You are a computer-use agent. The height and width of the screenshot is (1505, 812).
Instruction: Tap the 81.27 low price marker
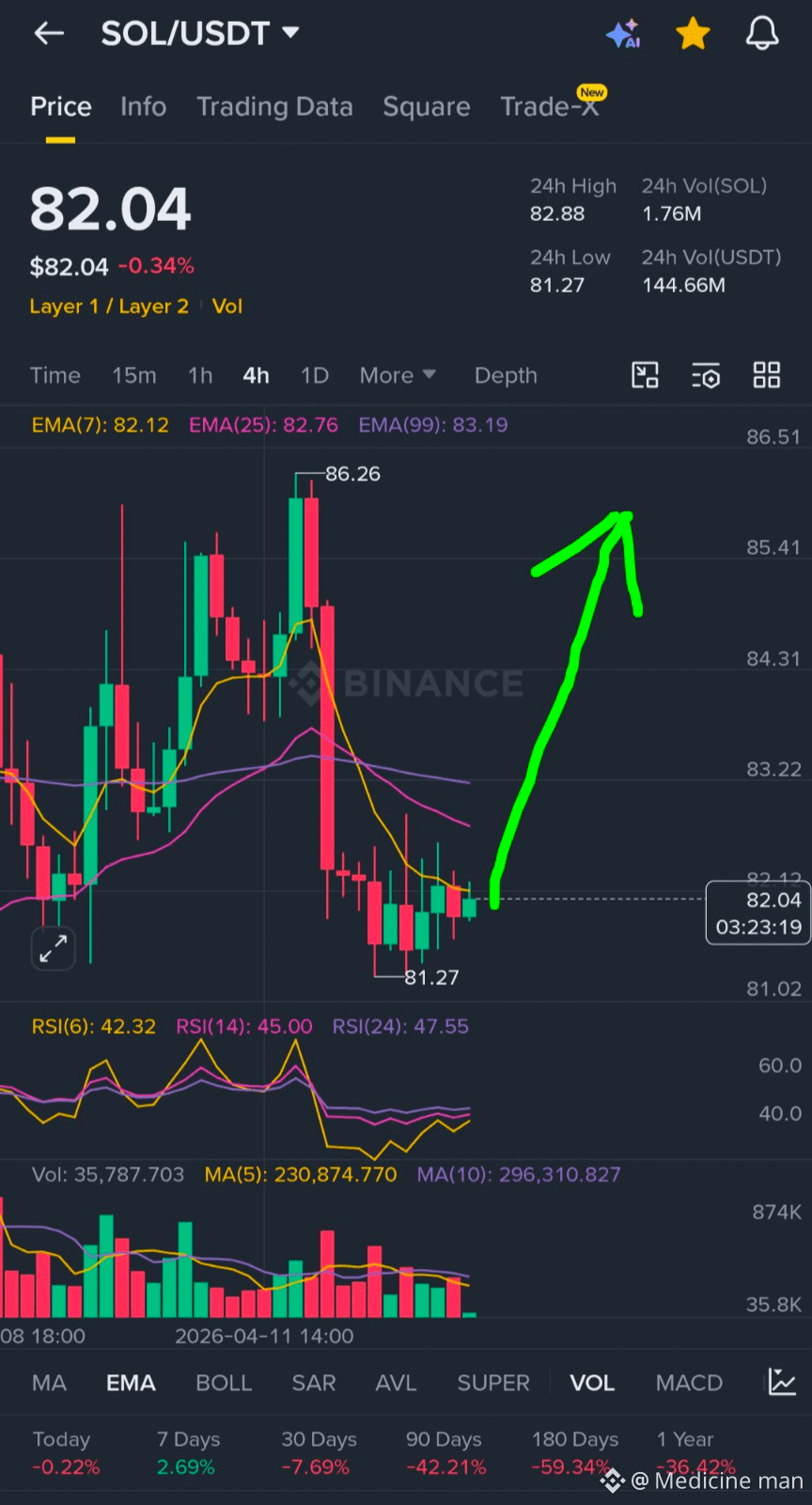click(x=431, y=978)
